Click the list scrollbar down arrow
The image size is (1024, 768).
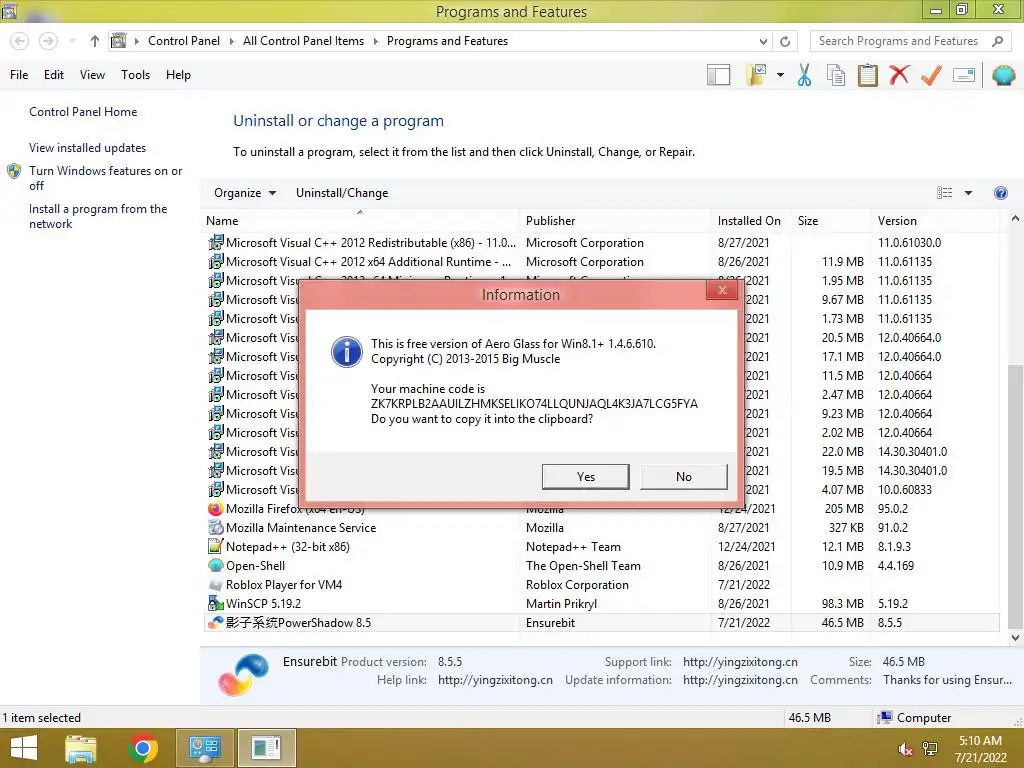pos(1015,637)
